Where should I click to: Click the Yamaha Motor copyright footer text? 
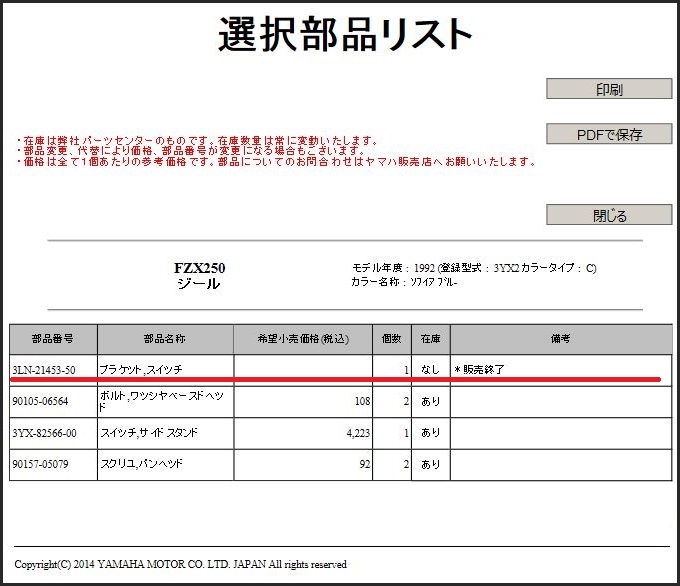pos(180,565)
